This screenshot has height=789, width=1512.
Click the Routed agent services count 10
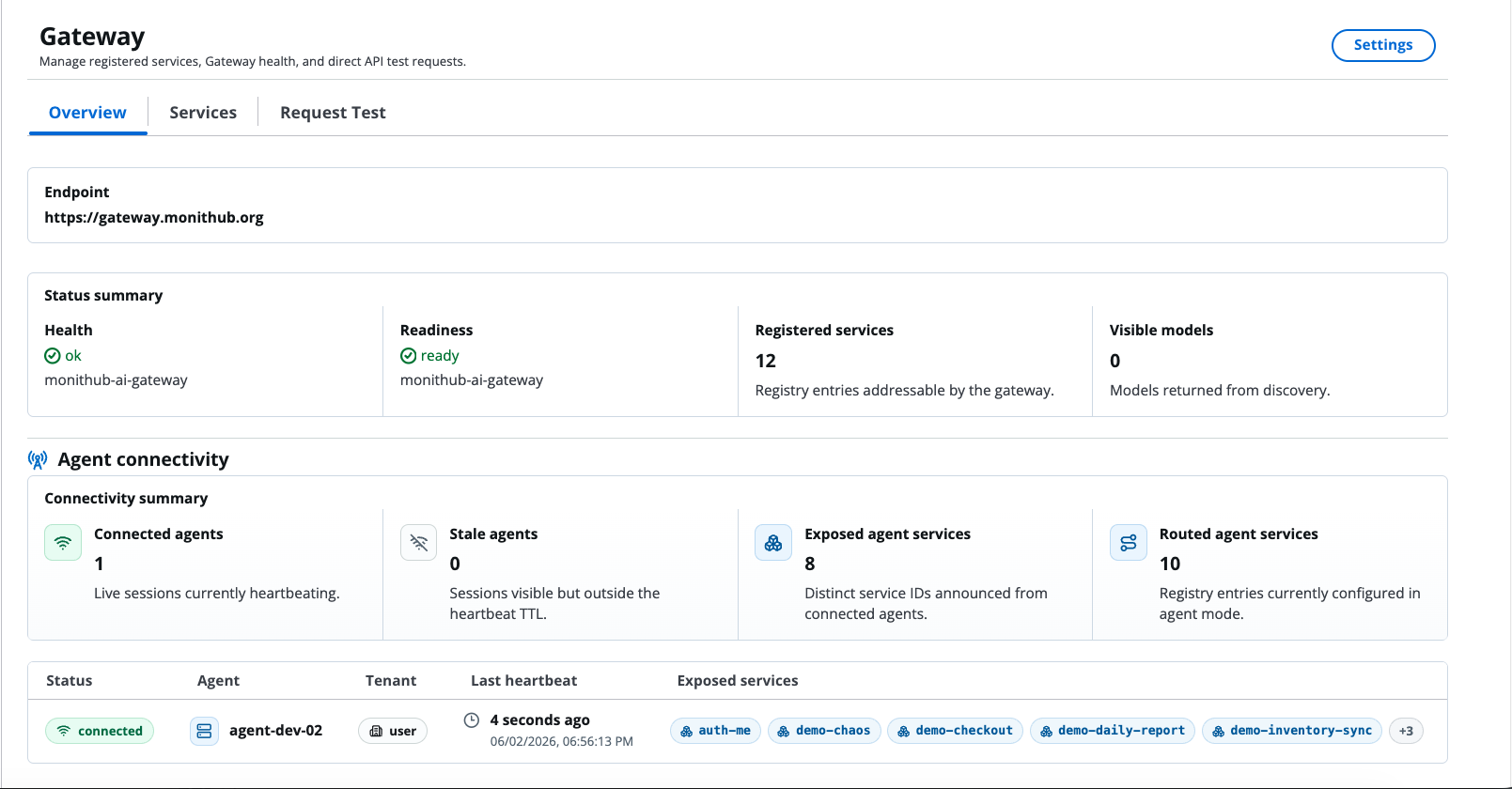point(1170,564)
